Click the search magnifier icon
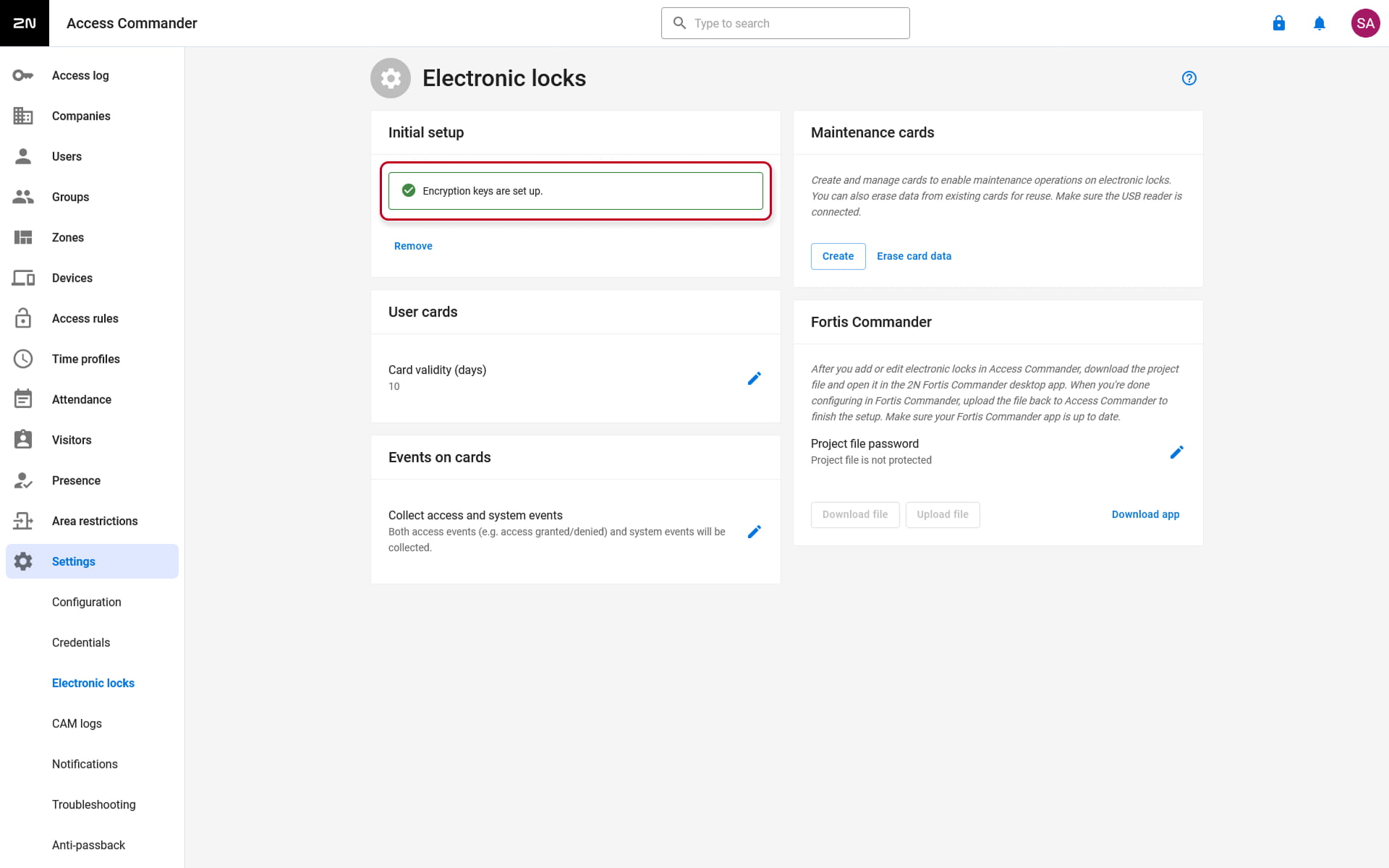The height and width of the screenshot is (868, 1389). tap(679, 23)
